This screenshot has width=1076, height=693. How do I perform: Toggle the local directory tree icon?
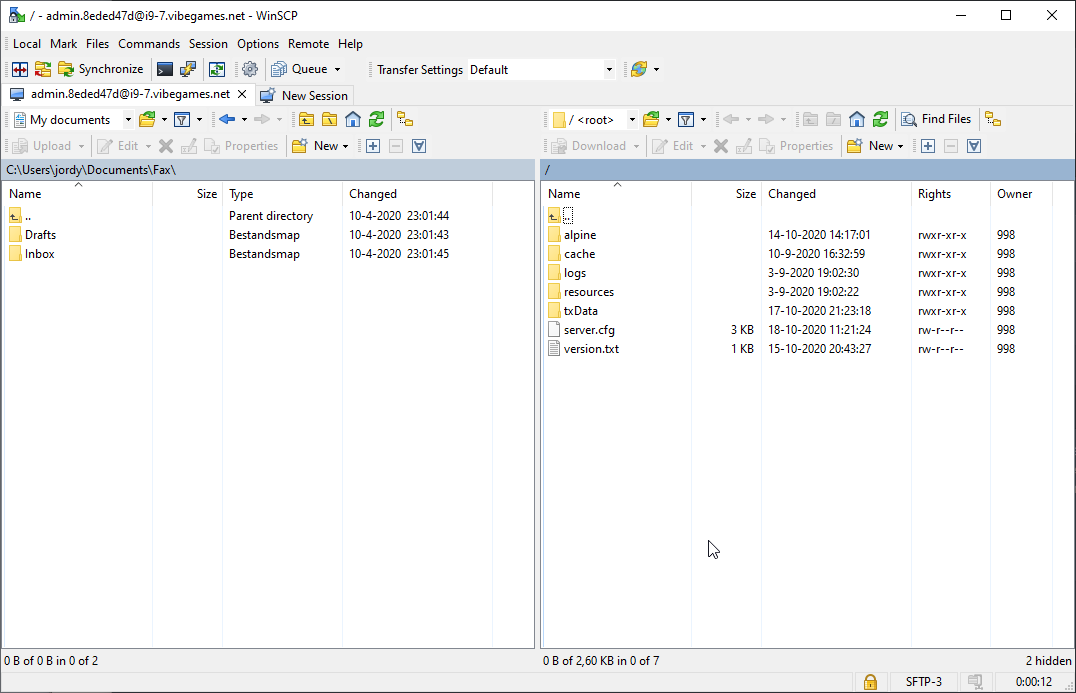coord(405,120)
